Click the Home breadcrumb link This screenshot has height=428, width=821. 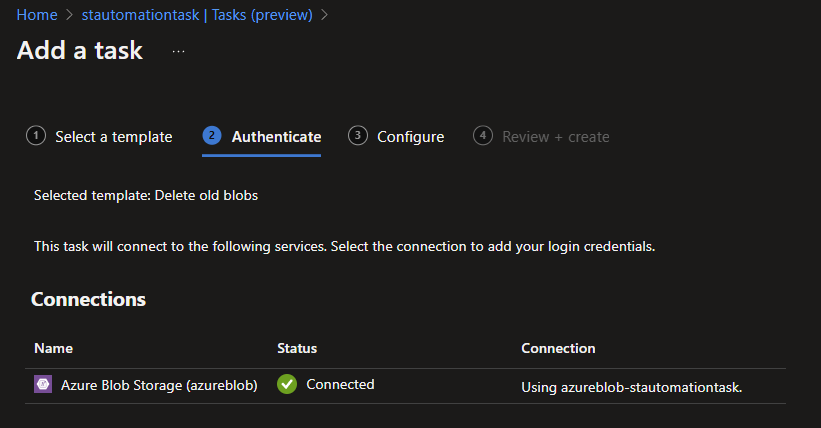36,15
